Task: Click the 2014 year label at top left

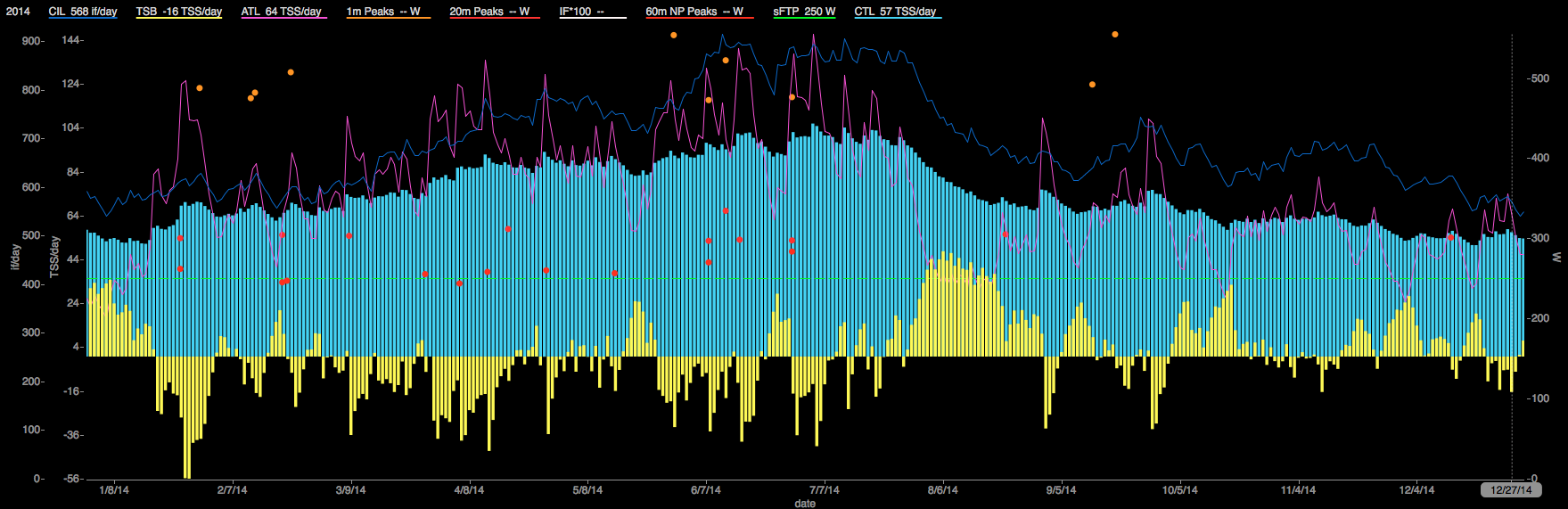Action: (18, 12)
